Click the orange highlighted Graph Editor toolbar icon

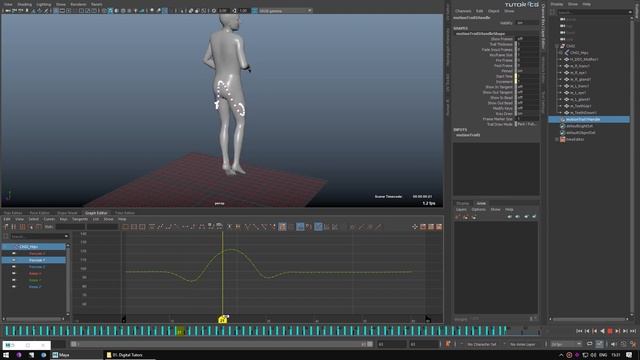click(x=282, y=227)
